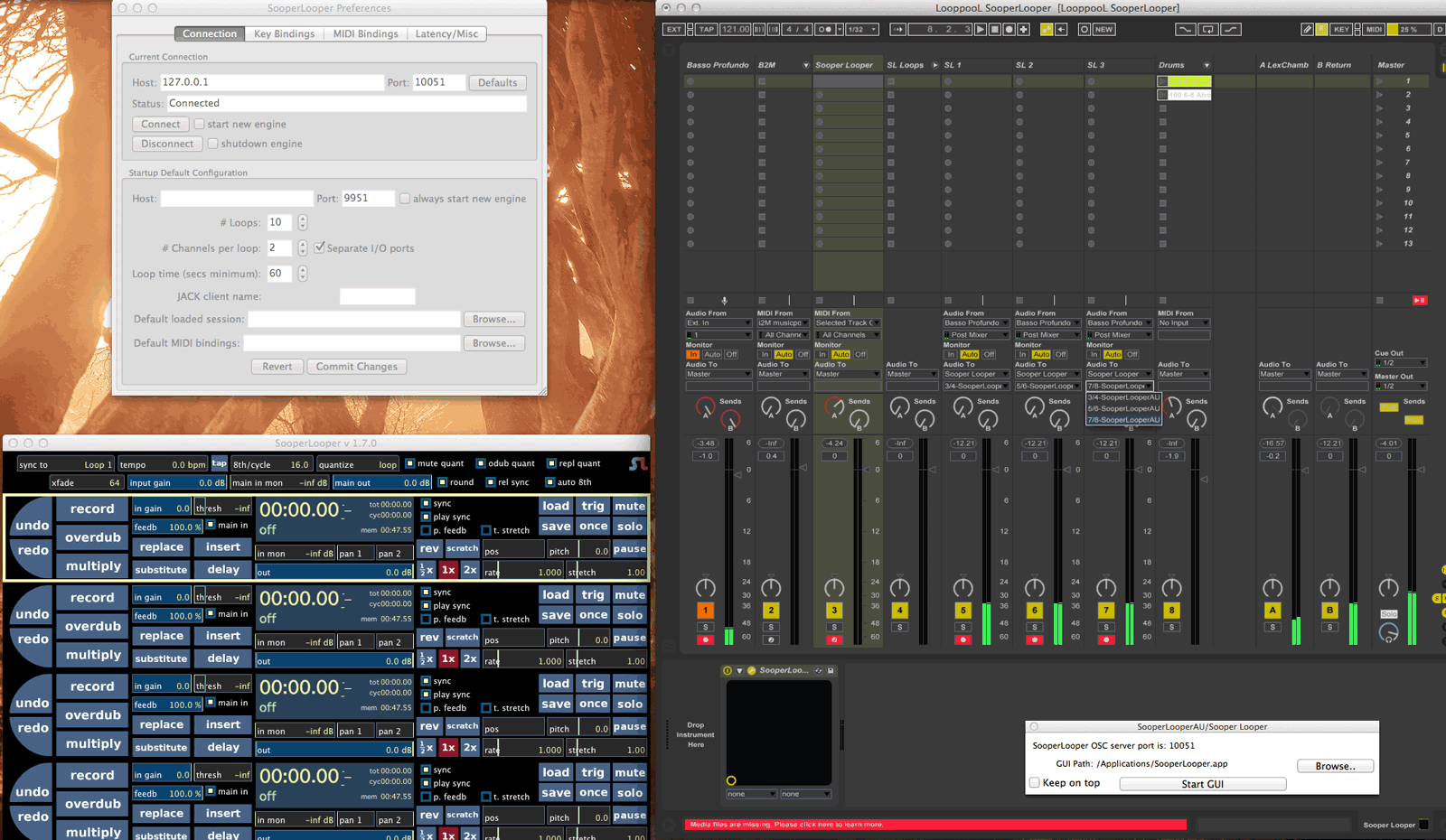This screenshot has width=1446, height=840.
Task: Unfold the SooperLooper device triangle
Action: [739, 670]
